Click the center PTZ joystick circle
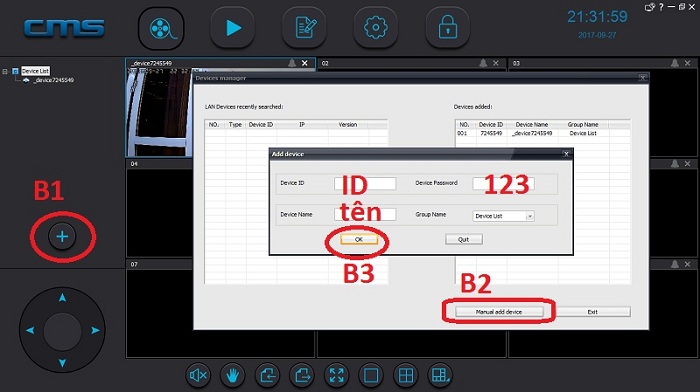The height and width of the screenshot is (392, 700). pos(62,331)
